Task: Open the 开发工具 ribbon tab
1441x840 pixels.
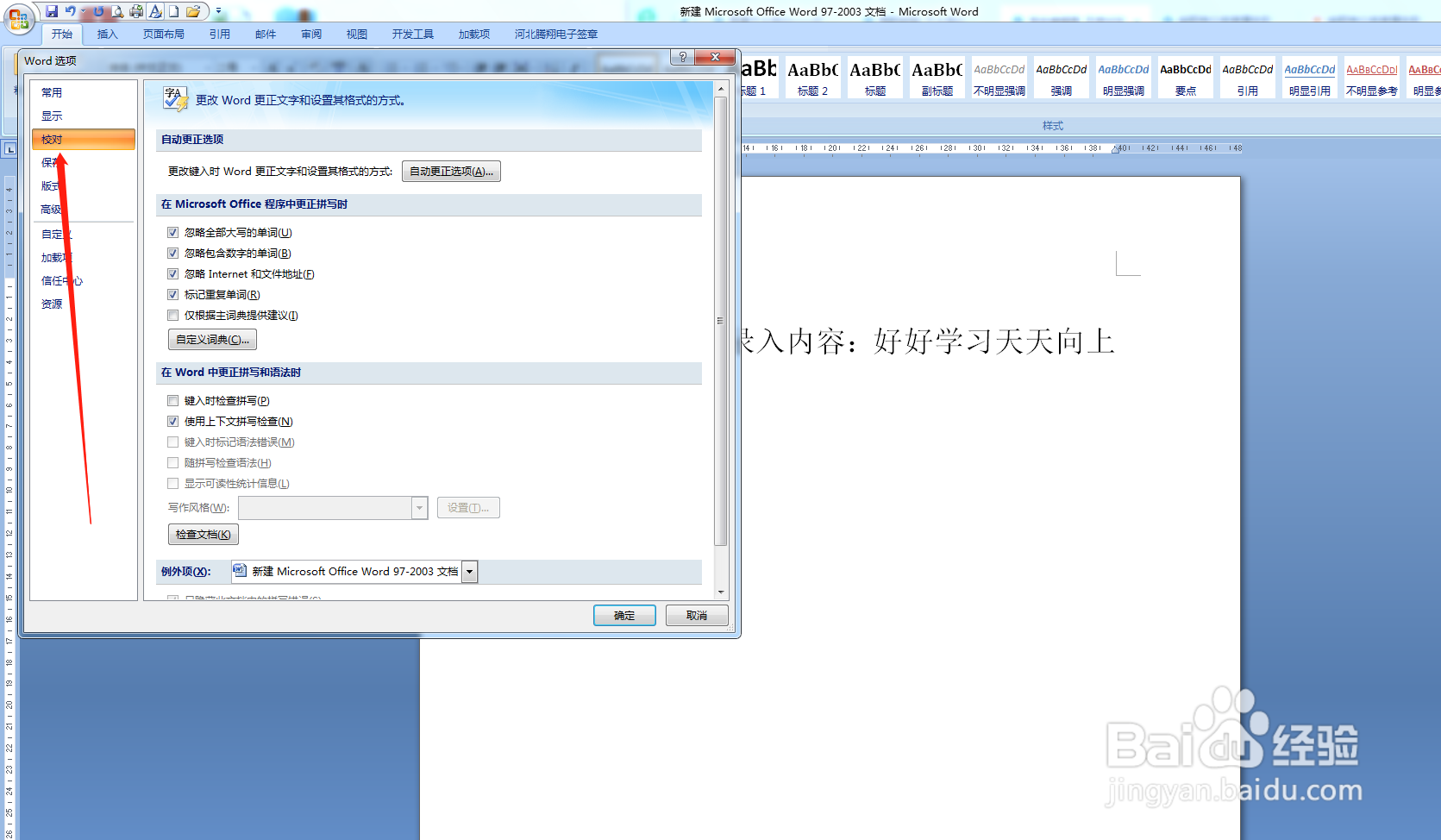Action: coord(413,34)
